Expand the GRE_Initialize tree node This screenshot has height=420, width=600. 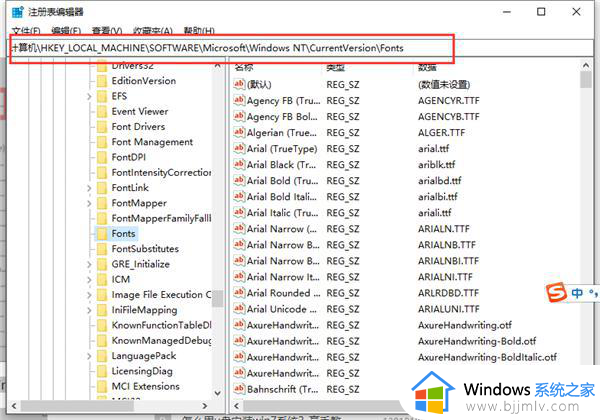coord(89,265)
